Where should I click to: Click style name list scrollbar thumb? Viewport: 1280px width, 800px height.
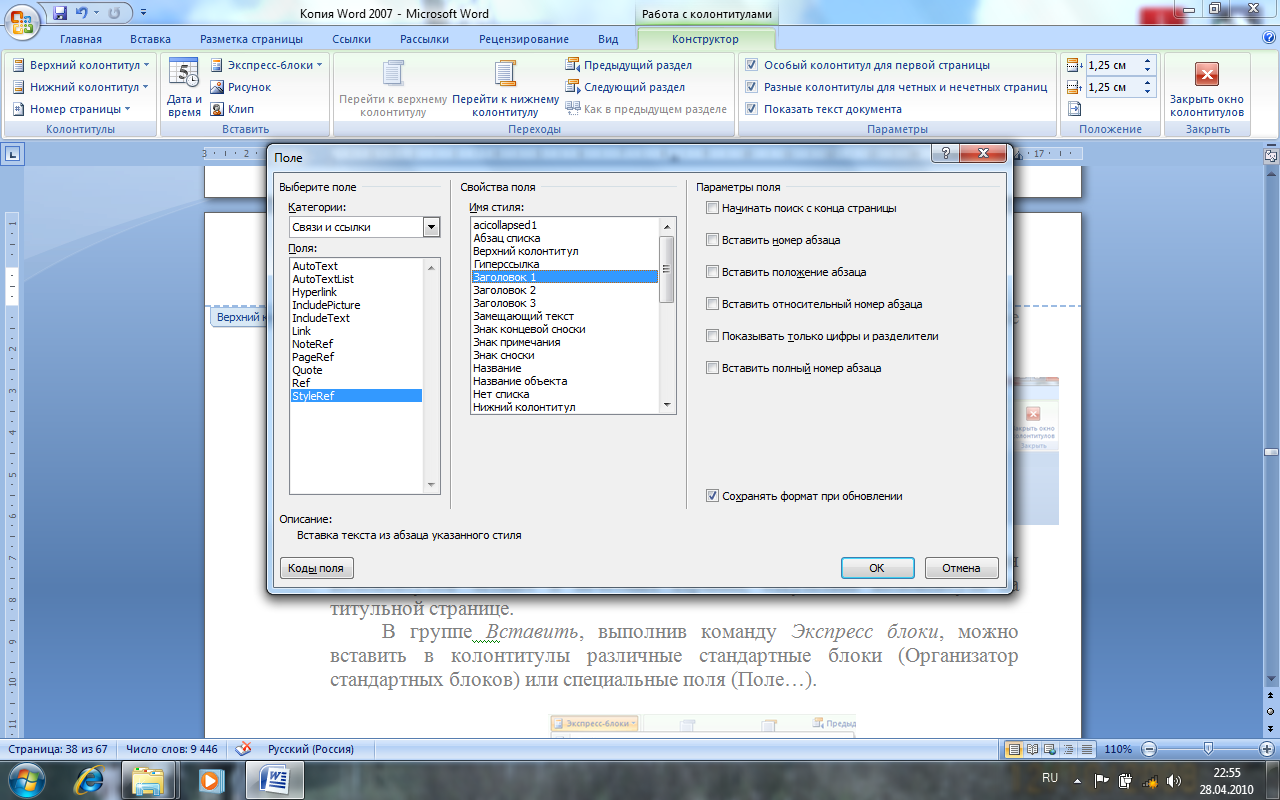pos(667,268)
